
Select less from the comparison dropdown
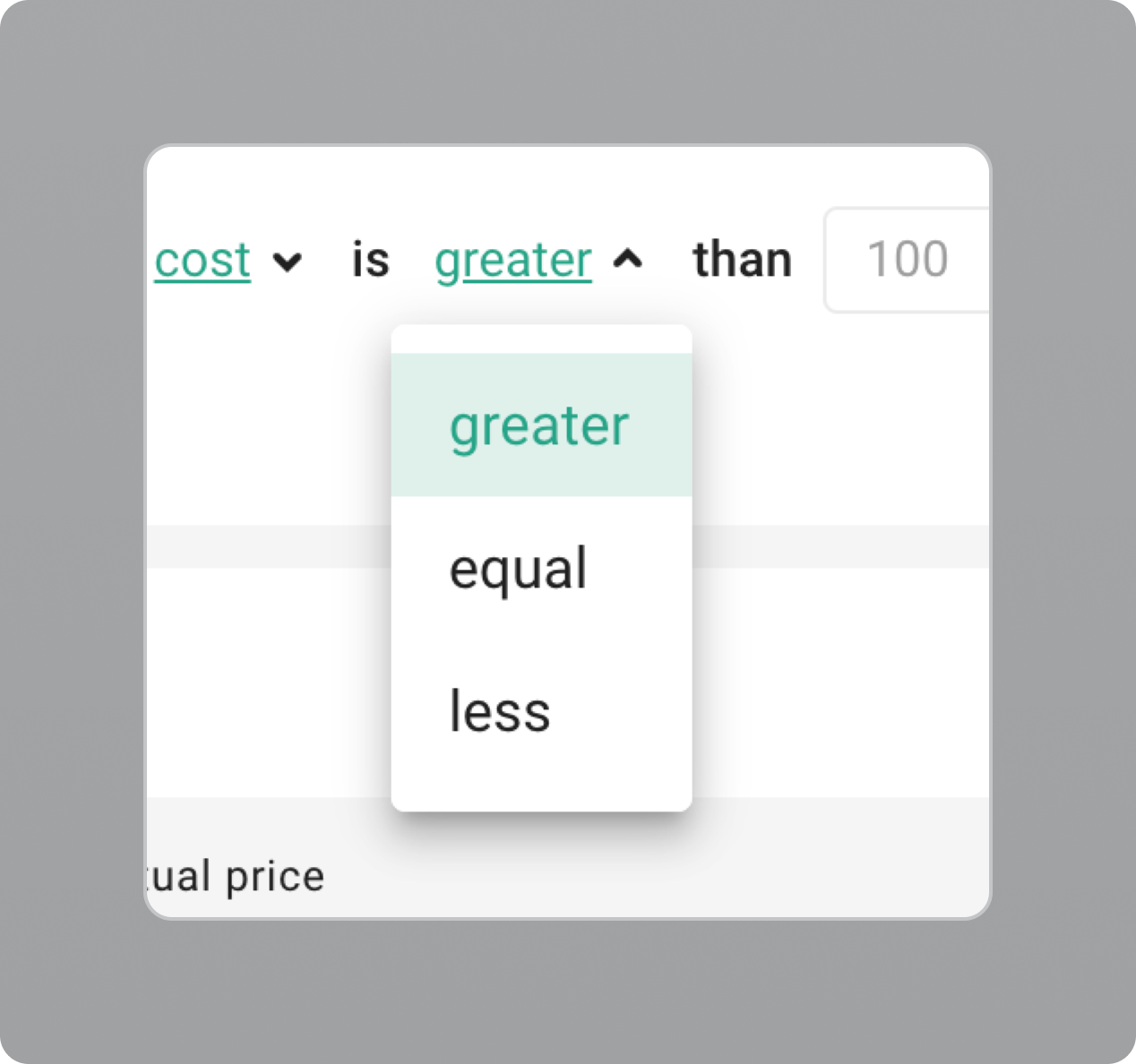click(499, 712)
